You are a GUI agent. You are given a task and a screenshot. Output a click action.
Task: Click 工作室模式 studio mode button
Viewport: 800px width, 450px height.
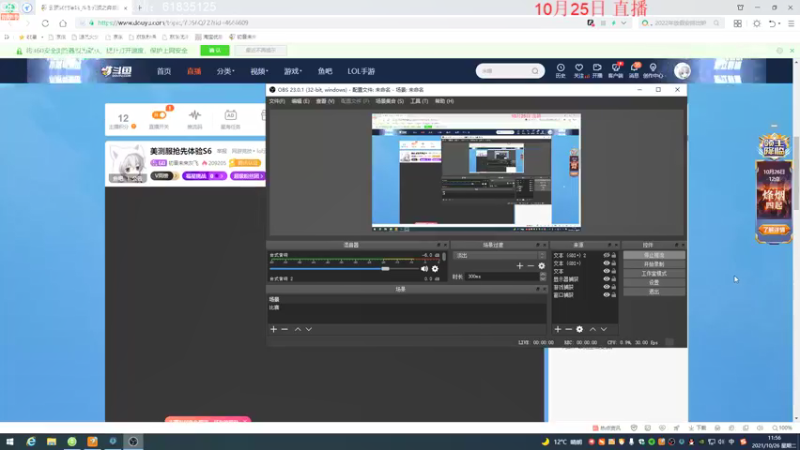point(654,273)
